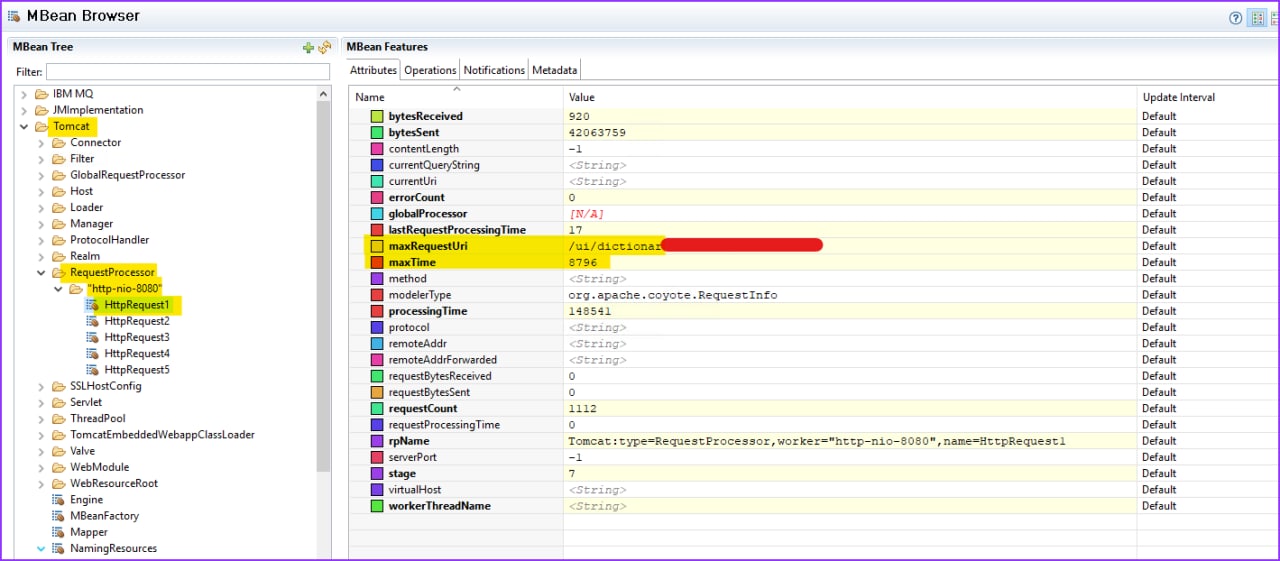Viewport: 1280px width, 561px height.
Task: Click the color icon beside processingTime
Action: pos(377,311)
